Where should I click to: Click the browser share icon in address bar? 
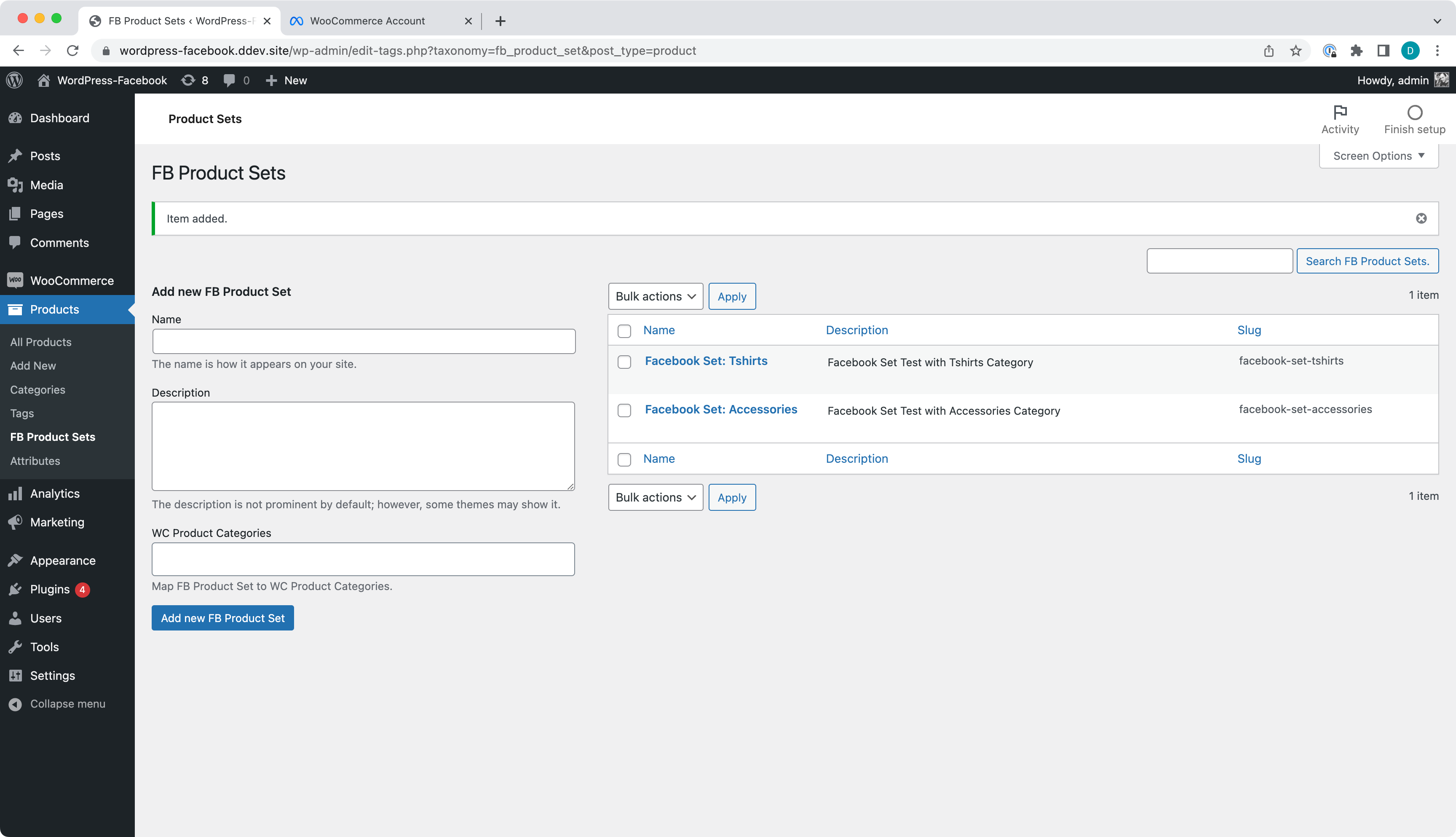point(1269,51)
